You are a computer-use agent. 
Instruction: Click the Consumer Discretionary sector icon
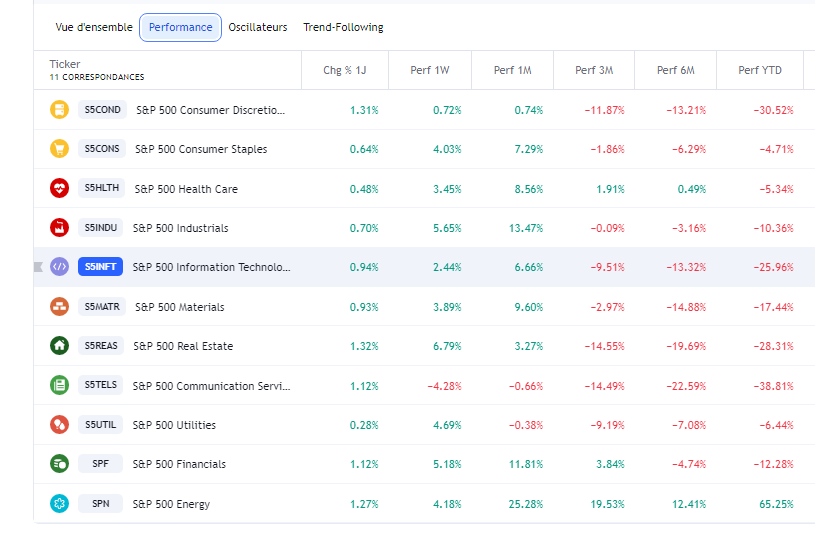point(59,110)
